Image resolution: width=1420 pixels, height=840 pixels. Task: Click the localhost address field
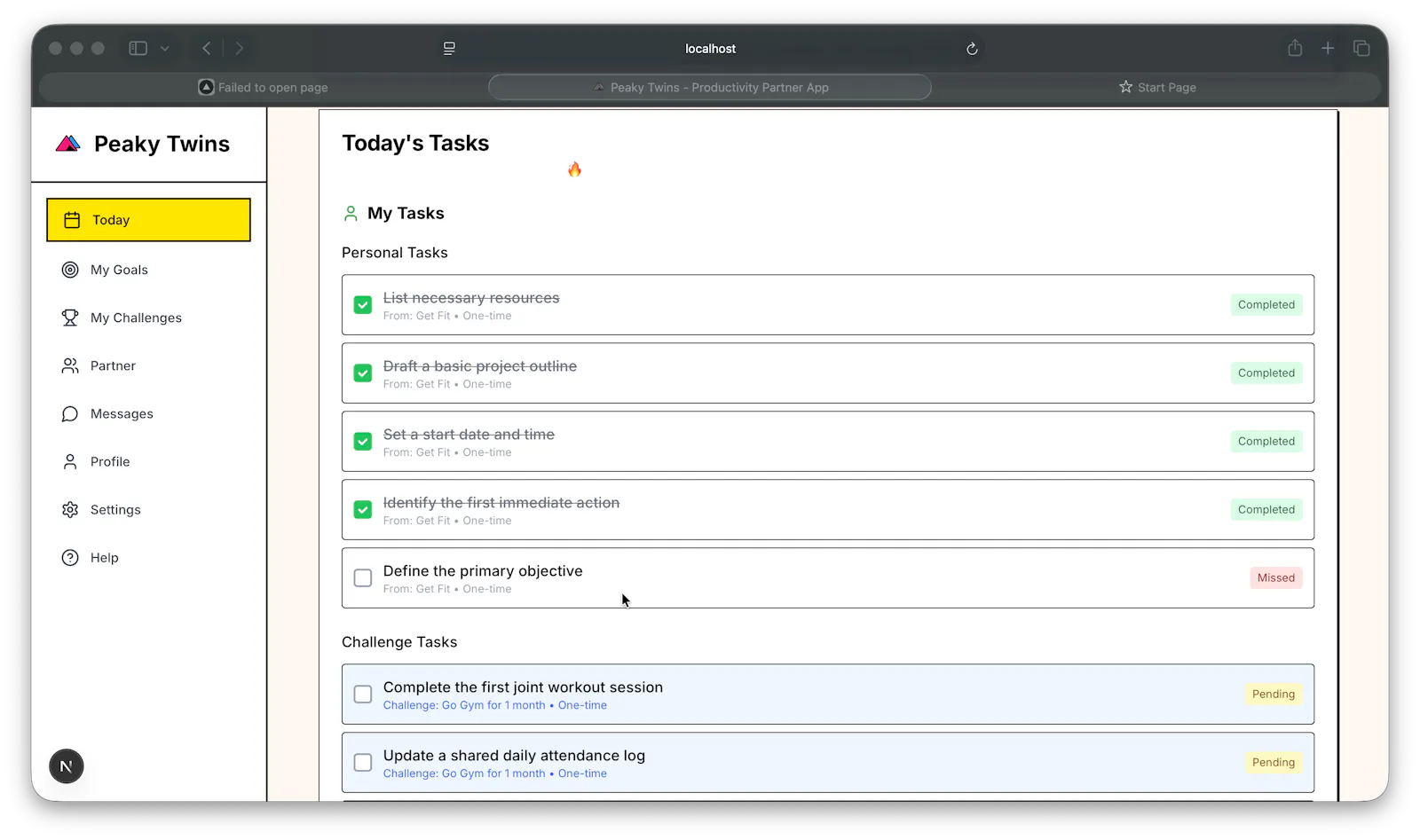[710, 49]
